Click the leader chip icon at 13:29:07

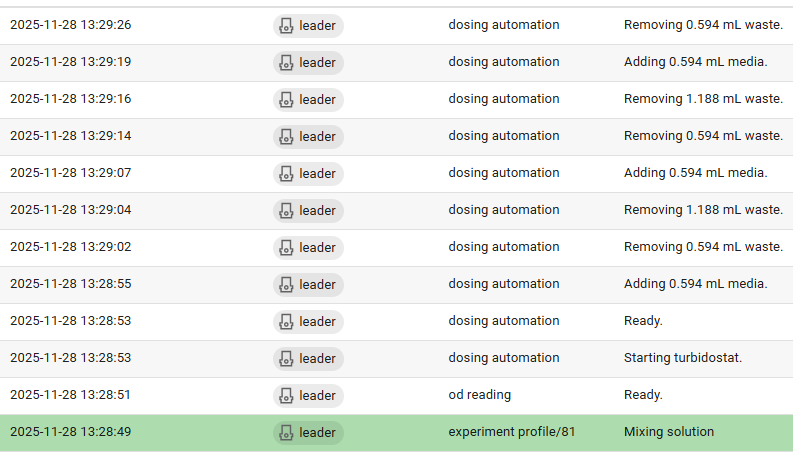(x=286, y=173)
